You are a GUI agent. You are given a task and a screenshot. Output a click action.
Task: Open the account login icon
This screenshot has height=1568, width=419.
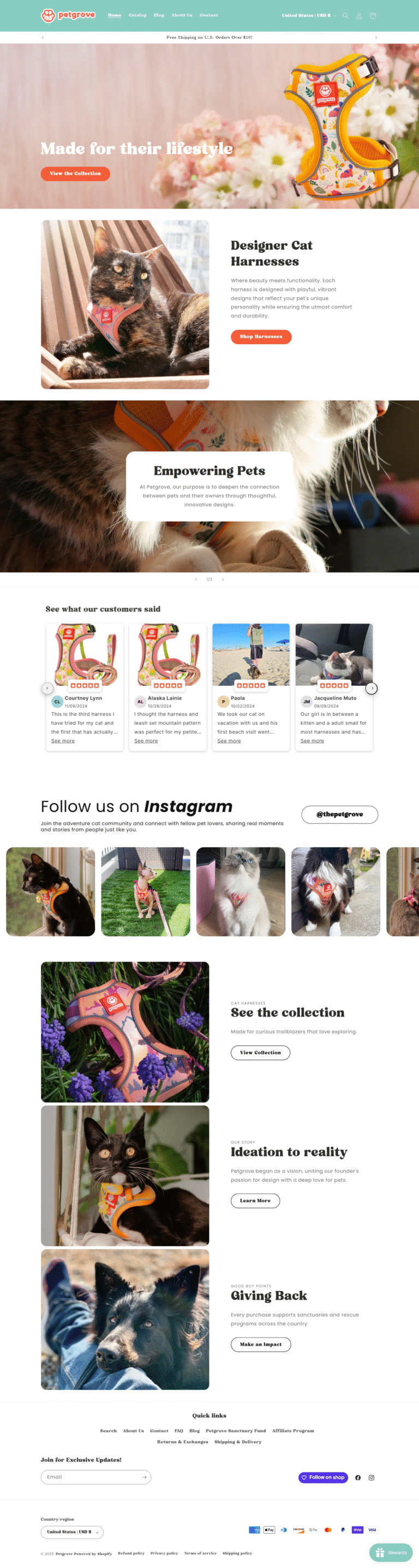(x=359, y=15)
